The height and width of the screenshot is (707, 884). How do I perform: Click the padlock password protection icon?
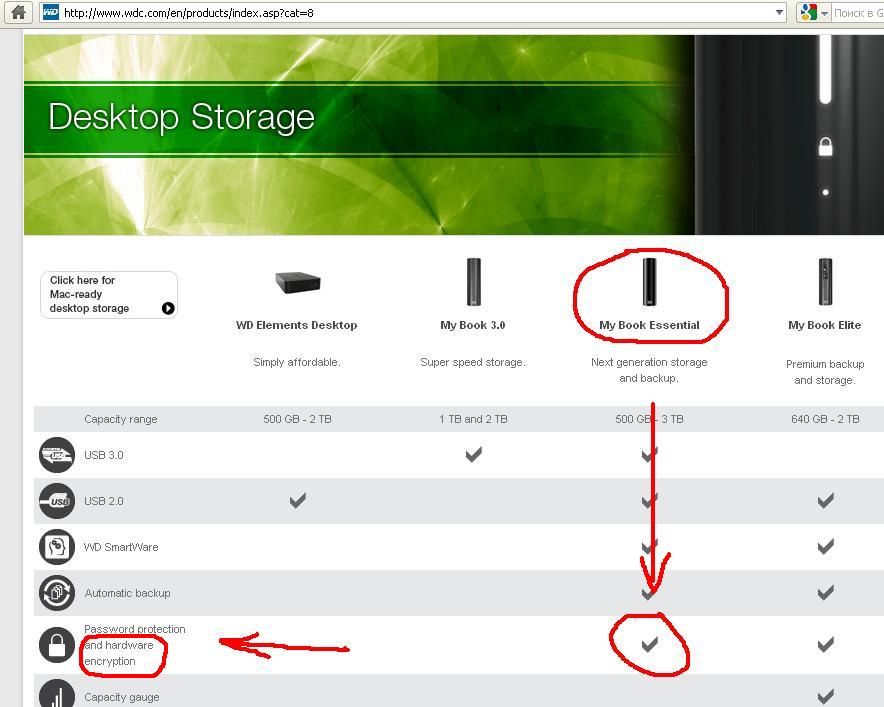(56, 645)
